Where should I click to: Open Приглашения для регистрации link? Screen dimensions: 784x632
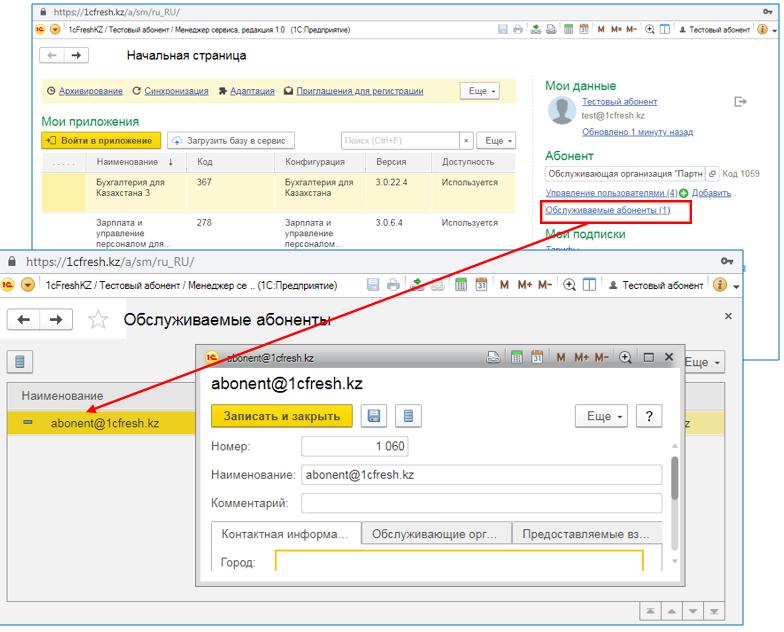(360, 91)
